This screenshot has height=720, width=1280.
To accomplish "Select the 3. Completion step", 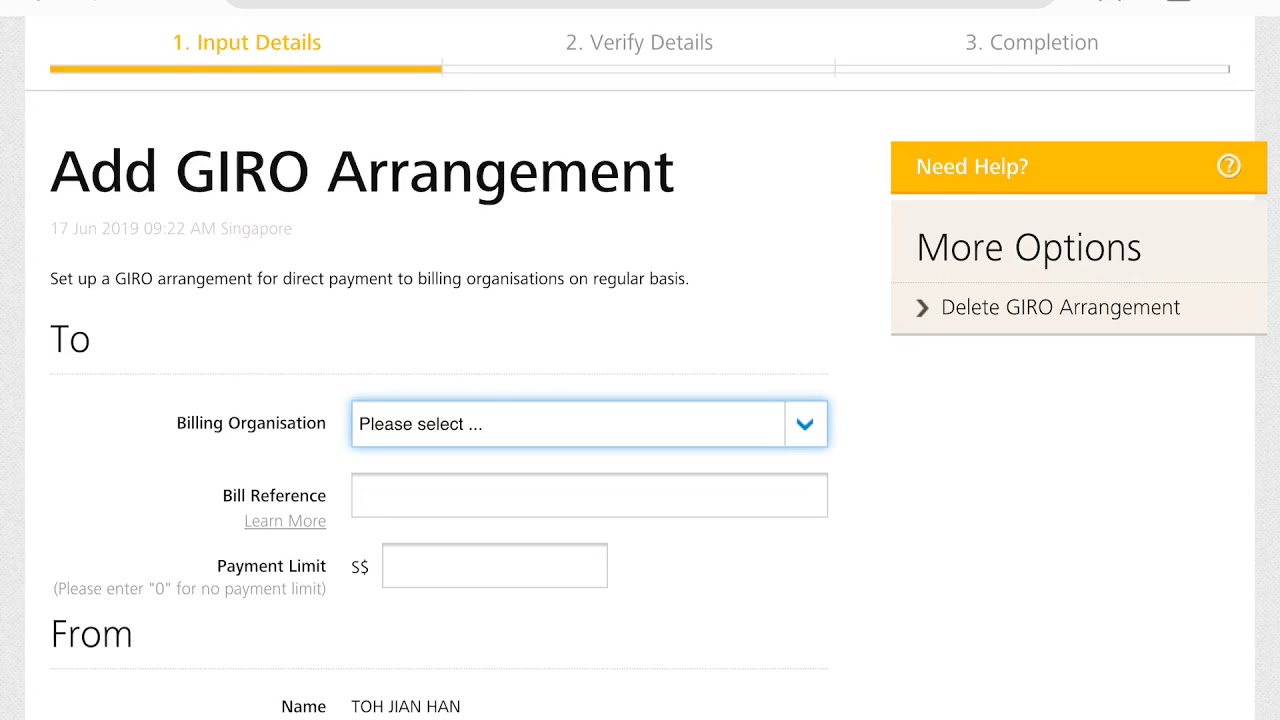I will coord(1031,42).
